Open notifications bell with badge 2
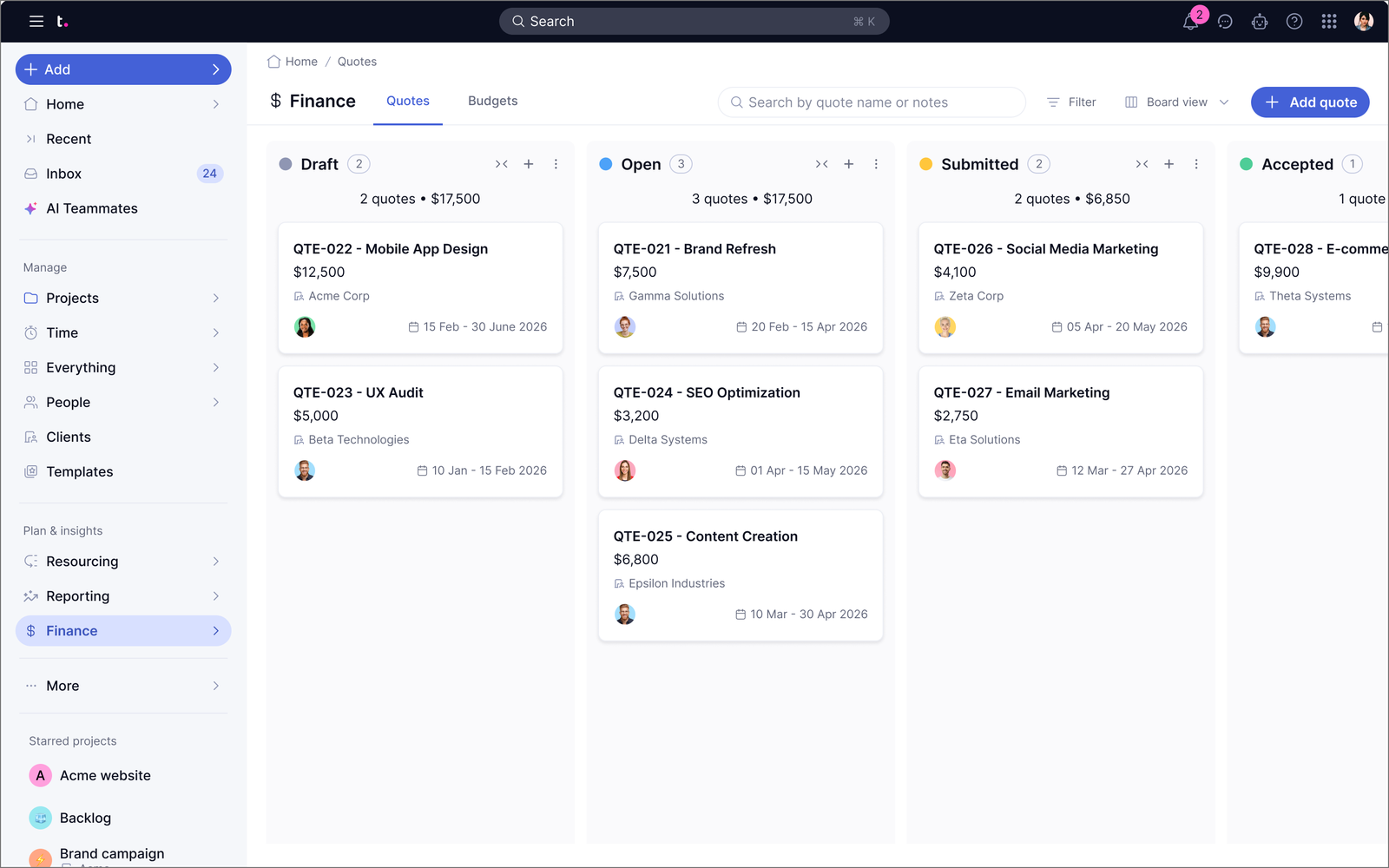1389x868 pixels. (1191, 22)
